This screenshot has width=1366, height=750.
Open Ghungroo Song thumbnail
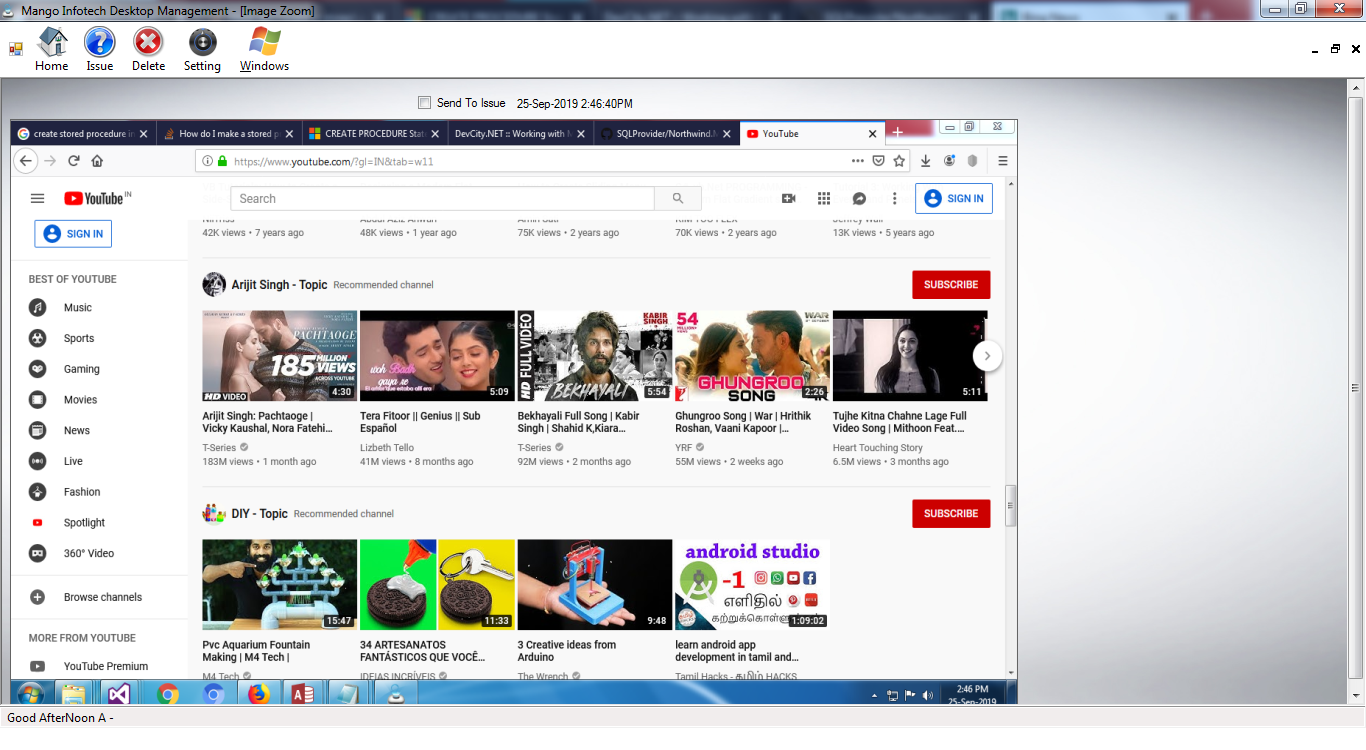click(752, 355)
